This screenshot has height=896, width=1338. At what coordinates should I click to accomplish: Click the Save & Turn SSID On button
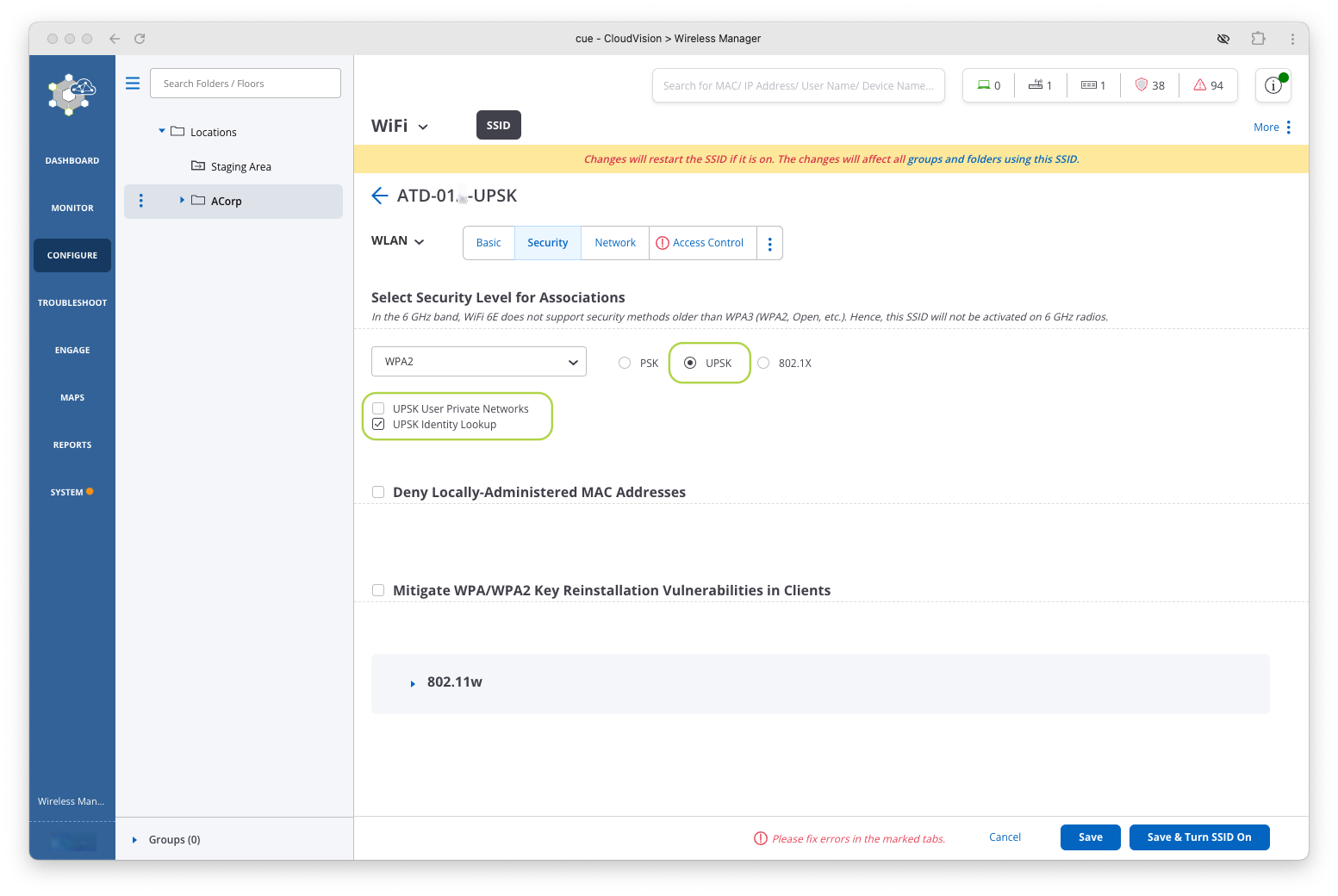tap(1198, 837)
